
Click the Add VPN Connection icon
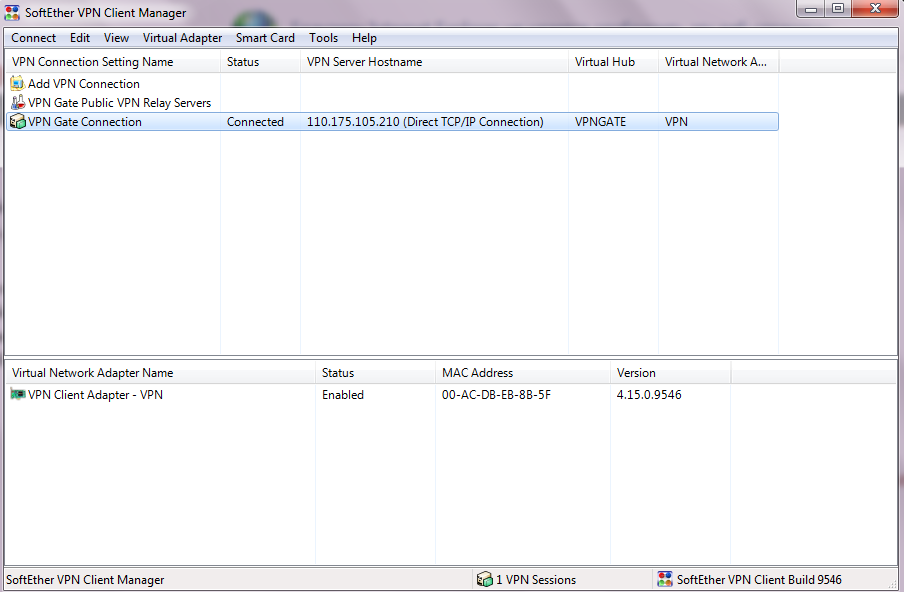point(17,84)
